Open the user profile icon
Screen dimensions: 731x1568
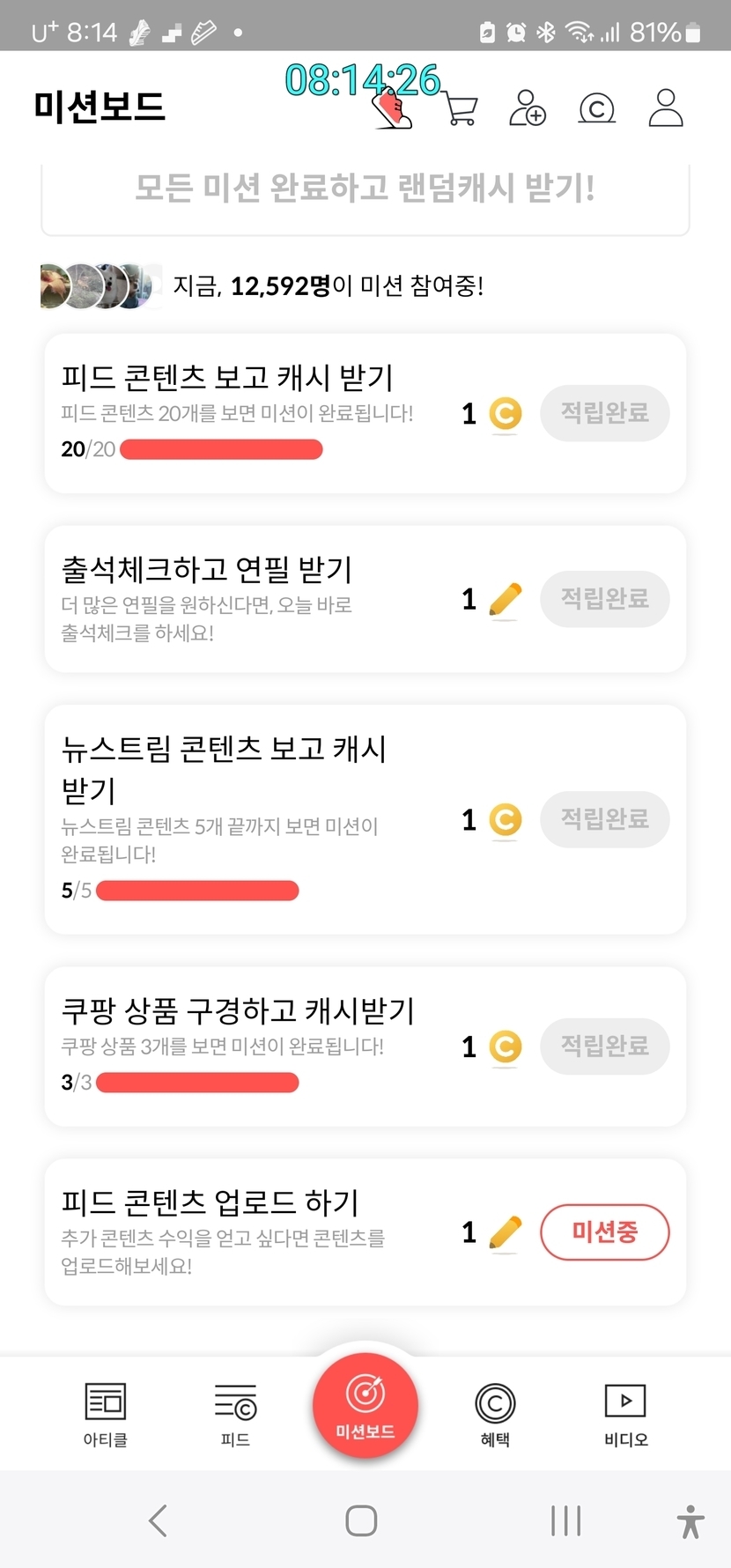coord(666,108)
